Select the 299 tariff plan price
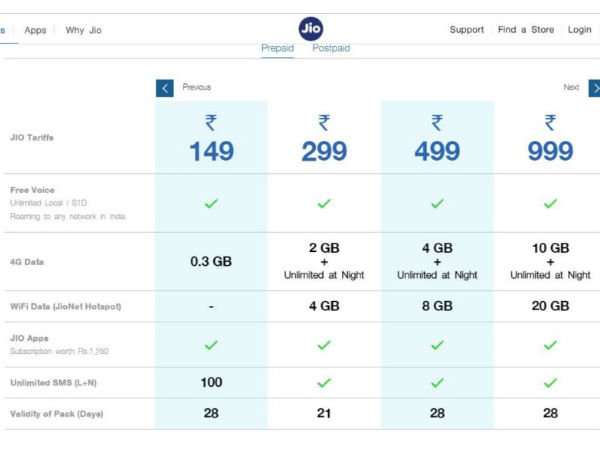600x450 pixels. coord(324,151)
